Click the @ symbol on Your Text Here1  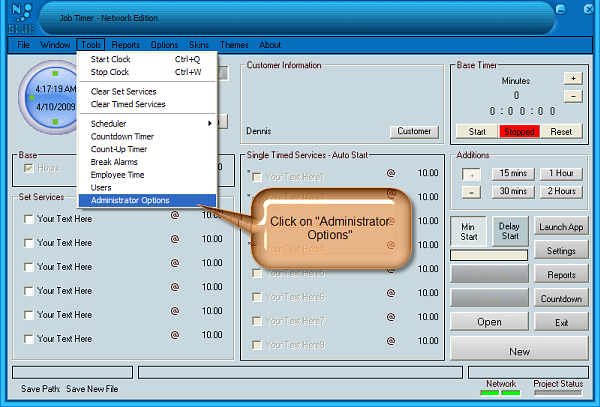coord(391,173)
